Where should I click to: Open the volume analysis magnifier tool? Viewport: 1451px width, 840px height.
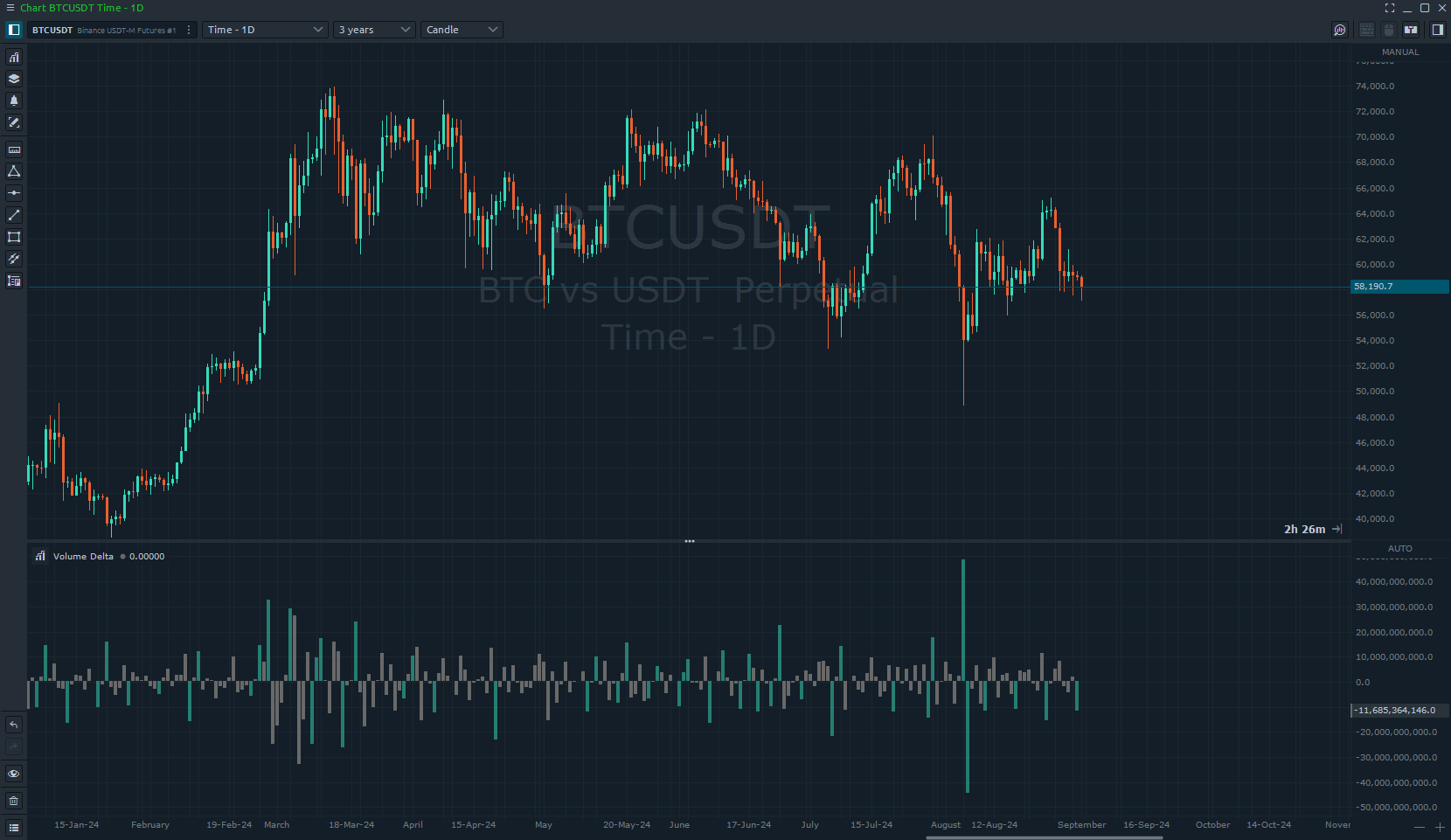1340,30
